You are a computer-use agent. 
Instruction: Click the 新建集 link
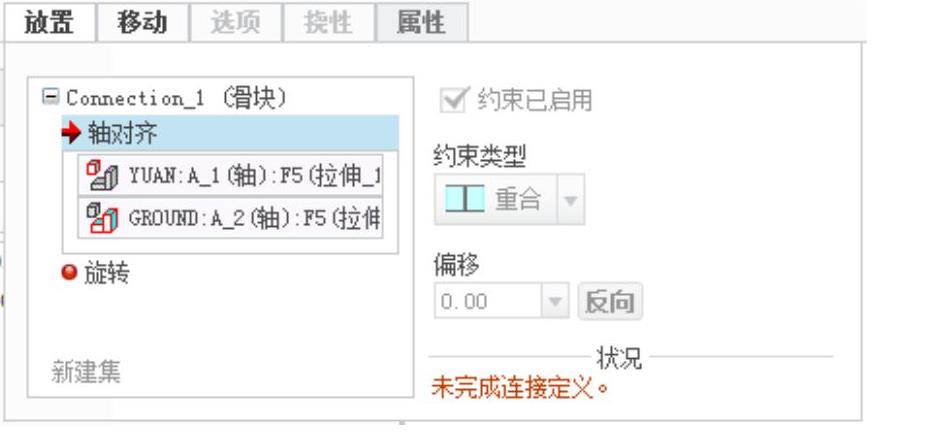86,372
